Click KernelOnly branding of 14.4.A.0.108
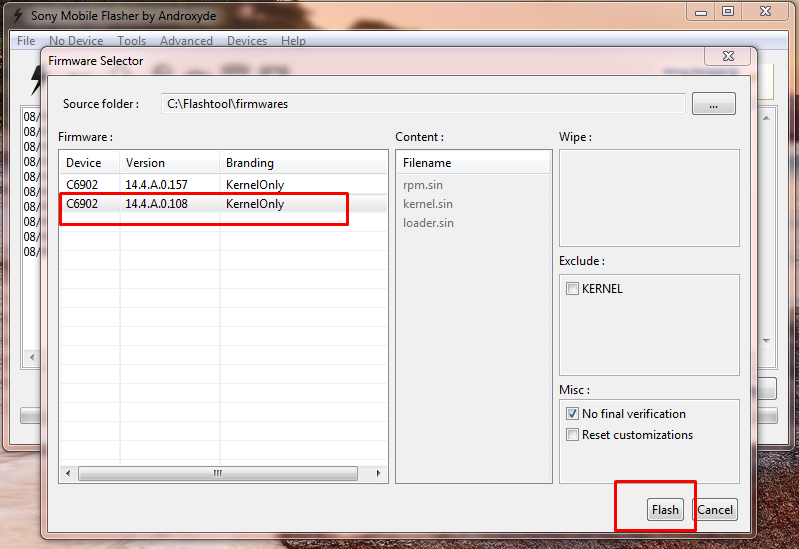Screen dimensions: 799x549 255,204
